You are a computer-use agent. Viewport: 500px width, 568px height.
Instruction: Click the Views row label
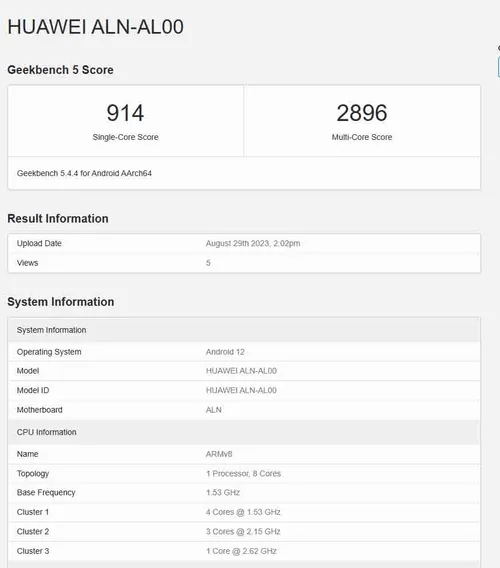pos(28,263)
